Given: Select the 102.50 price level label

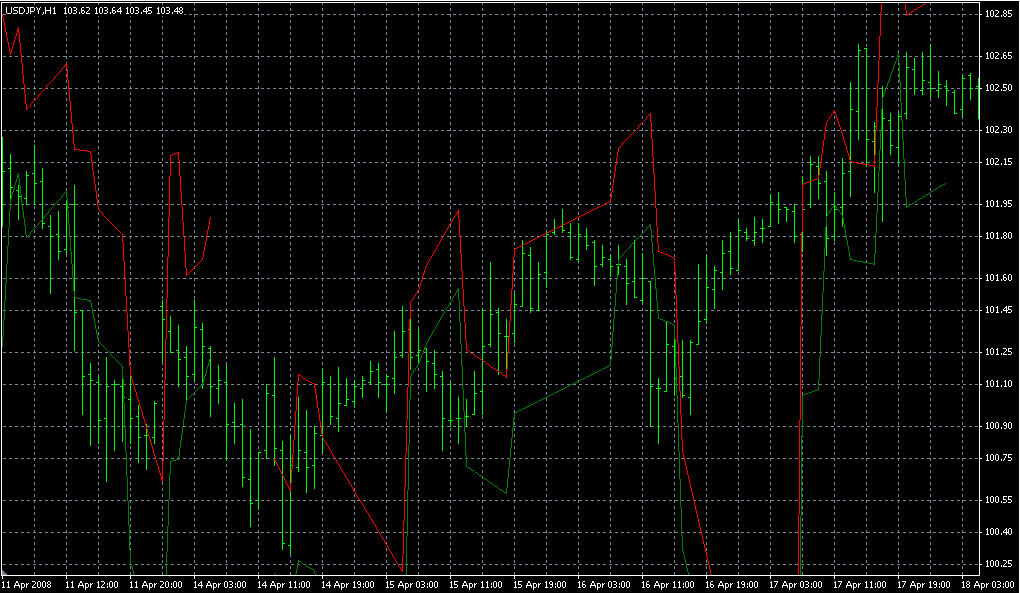Looking at the screenshot, I should (999, 88).
